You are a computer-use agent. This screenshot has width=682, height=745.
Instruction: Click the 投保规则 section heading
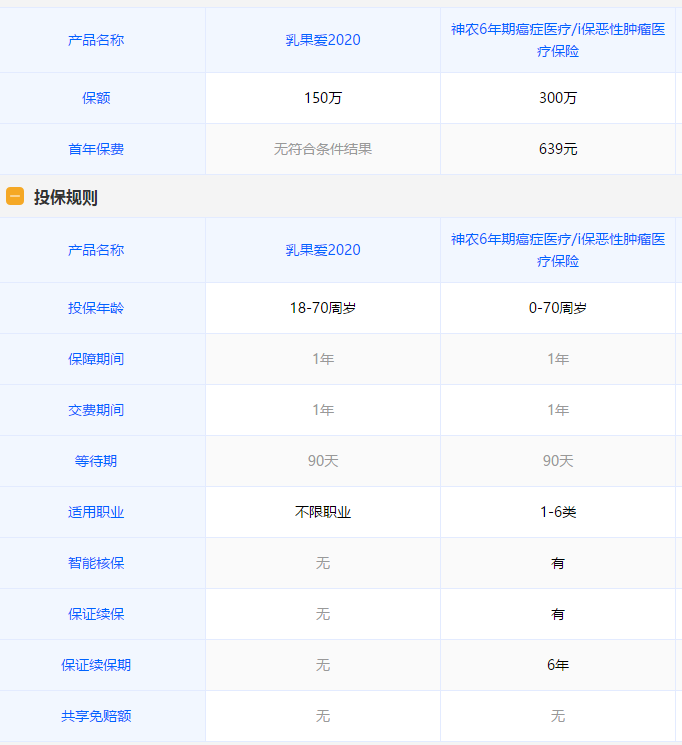click(x=66, y=197)
